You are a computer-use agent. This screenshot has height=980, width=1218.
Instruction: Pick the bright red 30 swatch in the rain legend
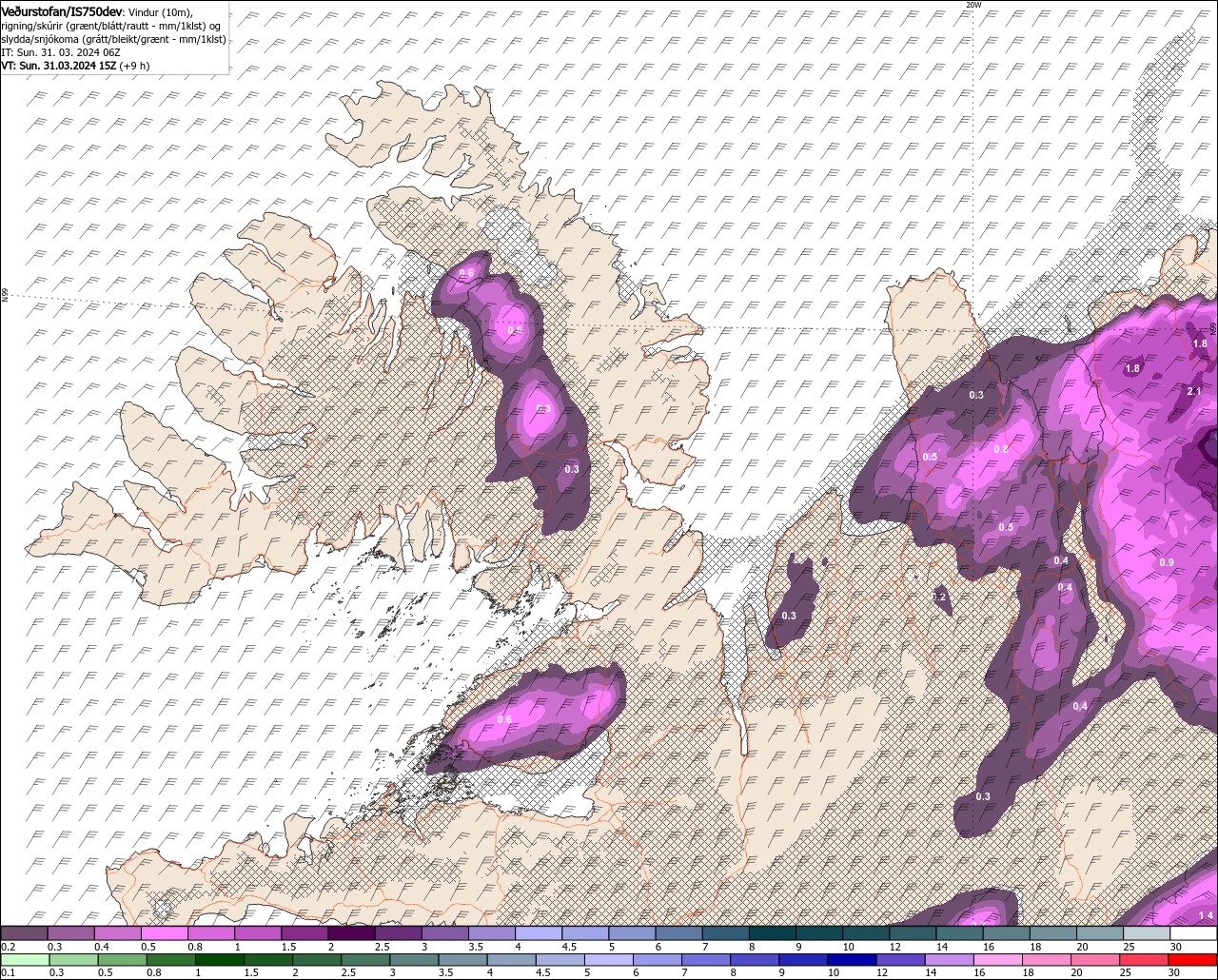click(x=1194, y=959)
